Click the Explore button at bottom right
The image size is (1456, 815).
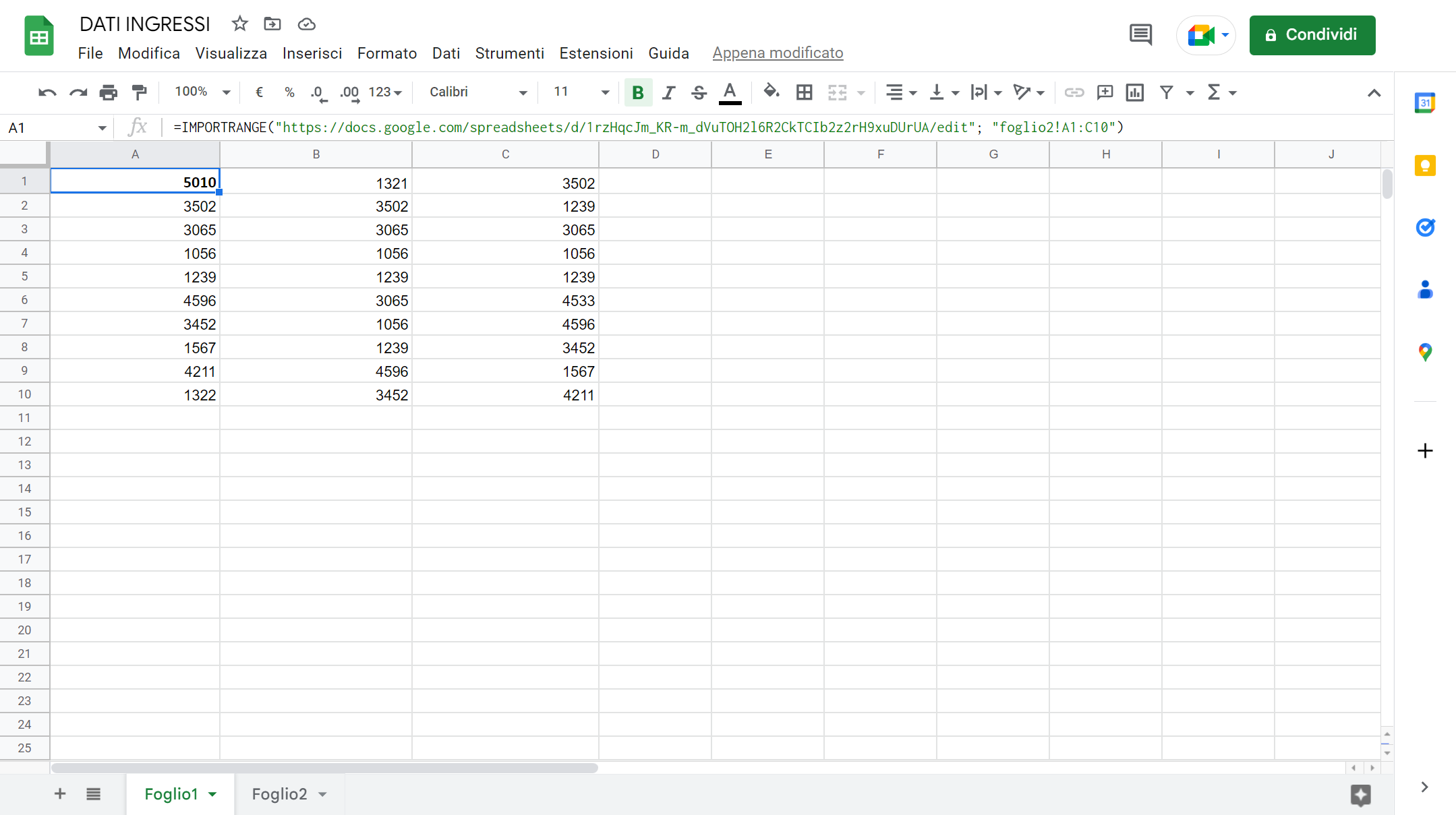(x=1360, y=795)
